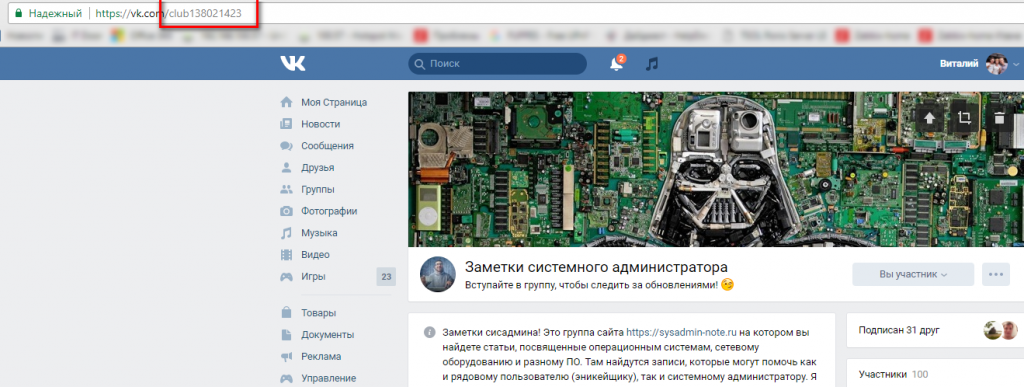Open notifications bell icon
The width and height of the screenshot is (1024, 387).
616,63
